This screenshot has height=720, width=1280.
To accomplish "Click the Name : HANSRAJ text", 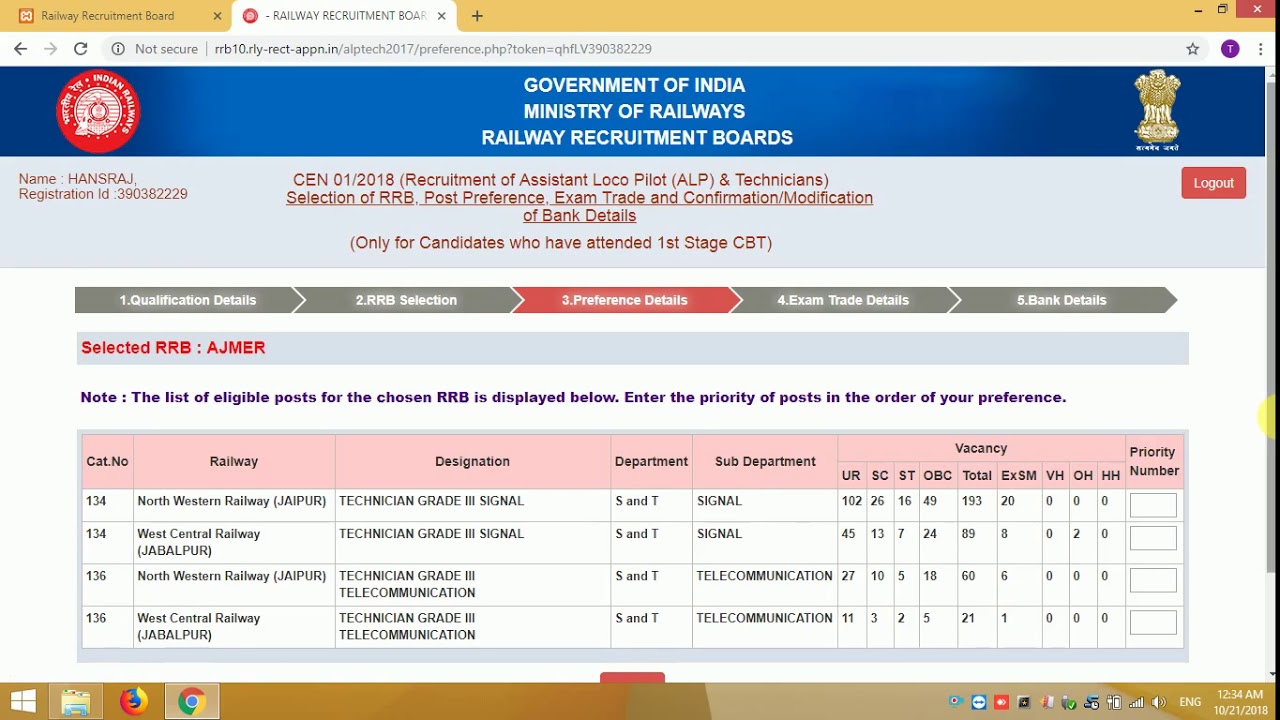I will click(x=77, y=179).
